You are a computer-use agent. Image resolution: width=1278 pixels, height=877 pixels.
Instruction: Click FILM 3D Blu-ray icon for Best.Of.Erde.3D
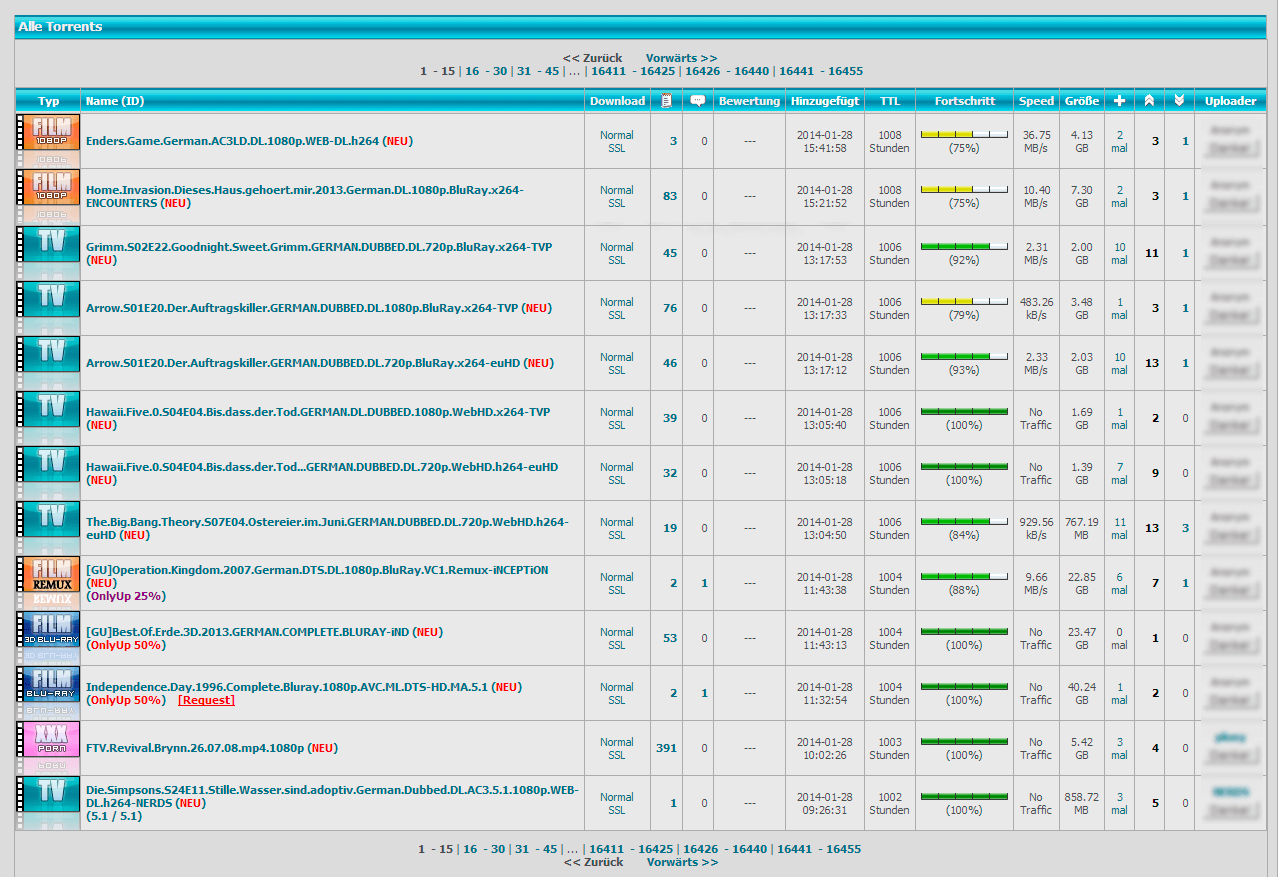pos(48,638)
